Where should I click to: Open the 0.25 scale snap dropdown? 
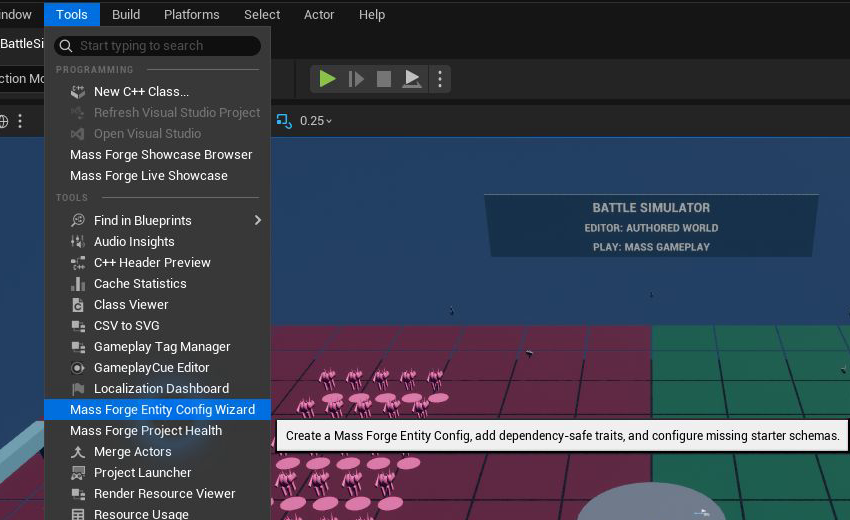click(x=315, y=121)
